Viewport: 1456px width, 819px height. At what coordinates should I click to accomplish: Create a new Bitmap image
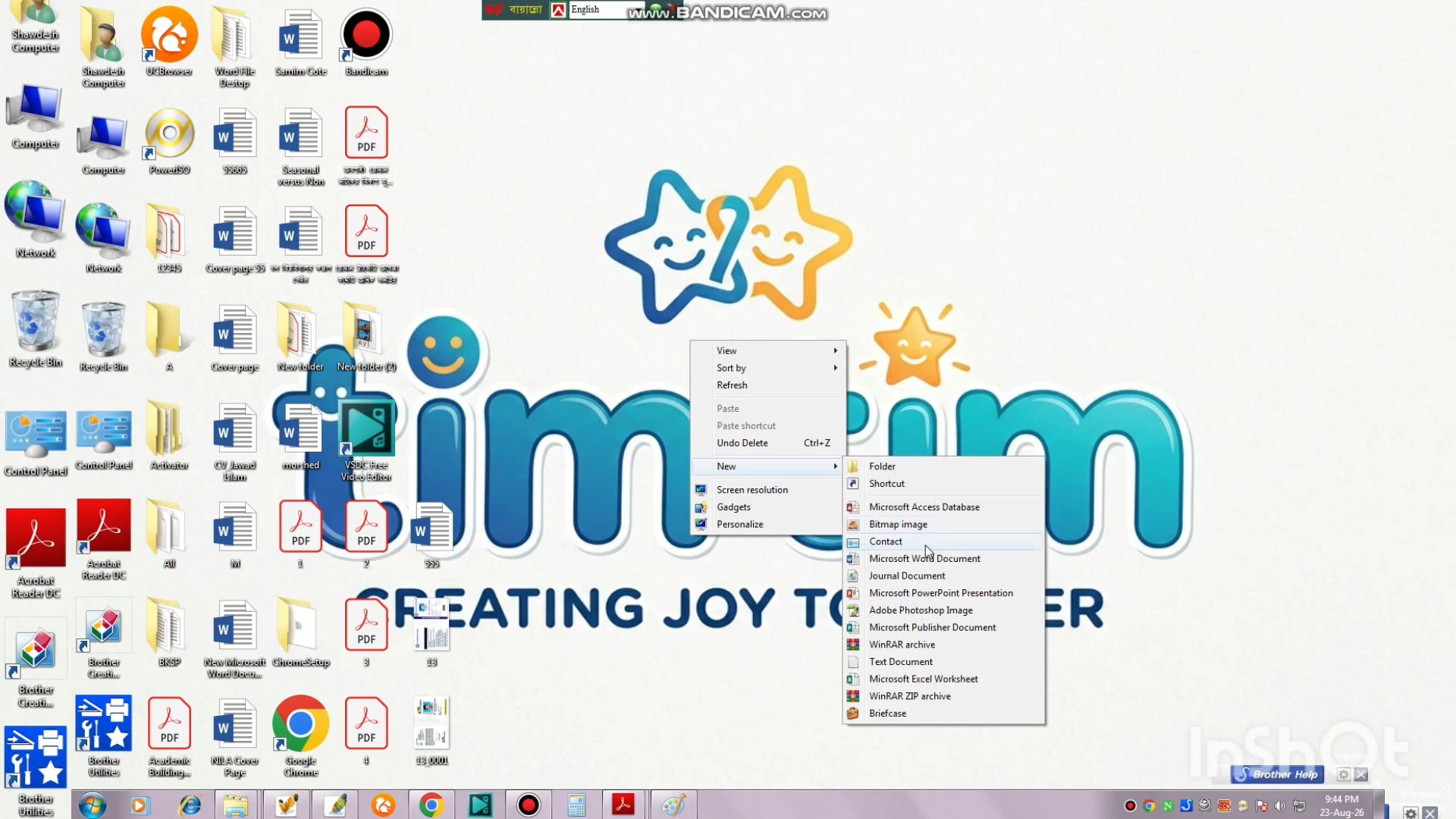pyautogui.click(x=944, y=525)
